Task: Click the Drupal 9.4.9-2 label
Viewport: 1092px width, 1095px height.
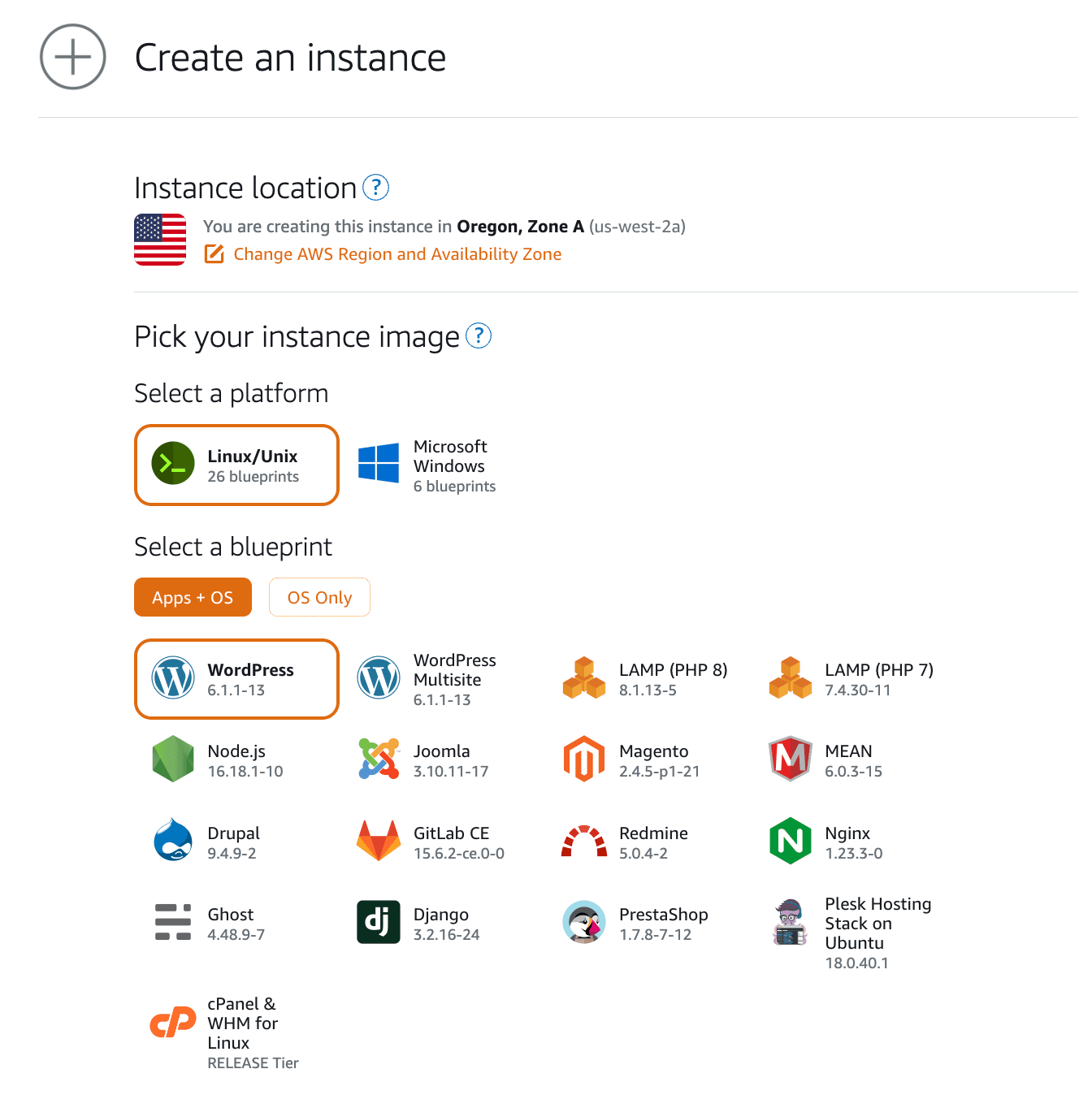Action: coord(233,842)
